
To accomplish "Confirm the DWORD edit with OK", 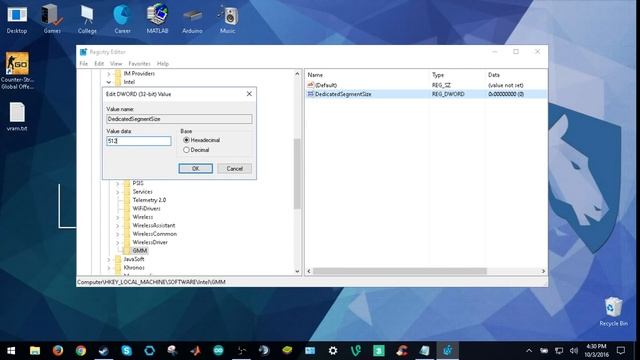I will coord(196,169).
